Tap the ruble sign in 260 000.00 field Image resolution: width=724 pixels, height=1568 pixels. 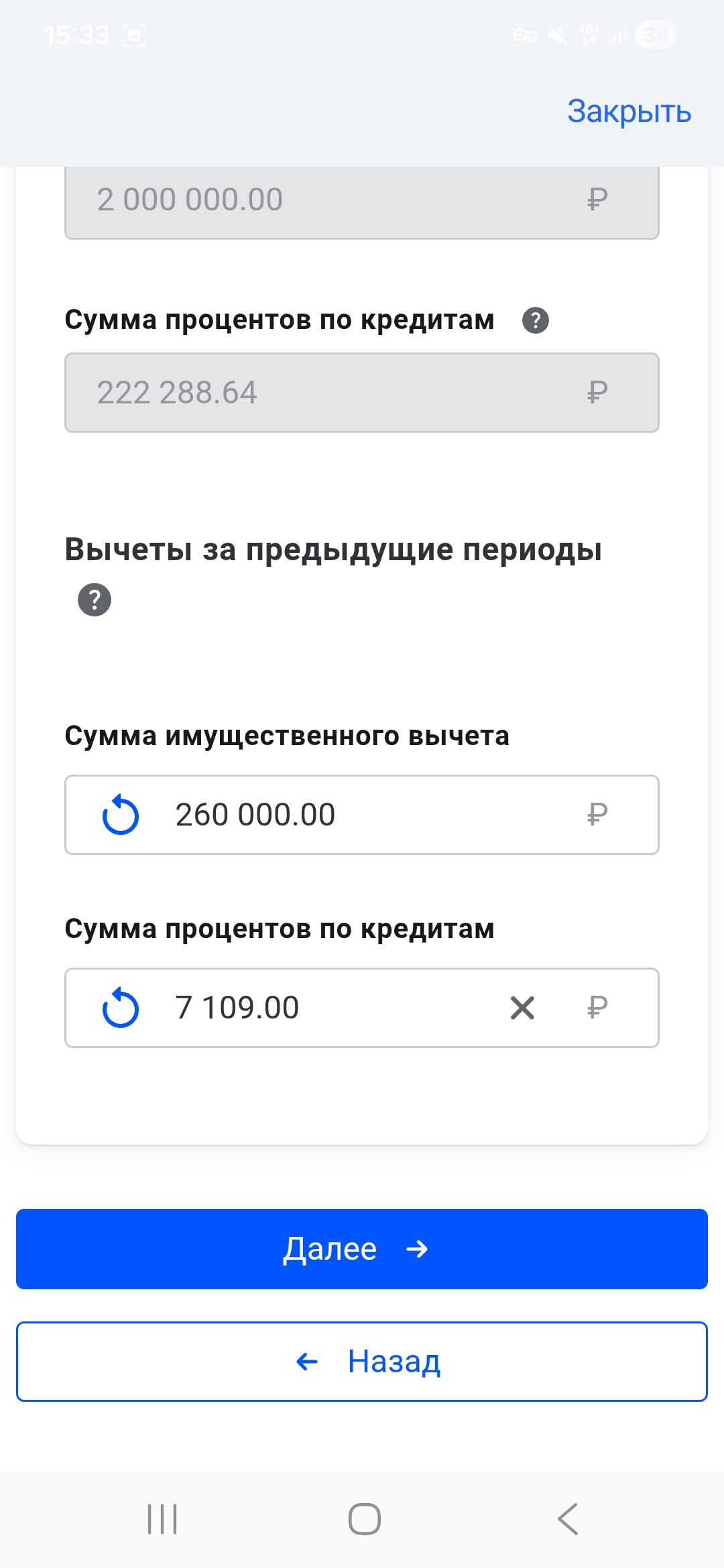tap(597, 815)
